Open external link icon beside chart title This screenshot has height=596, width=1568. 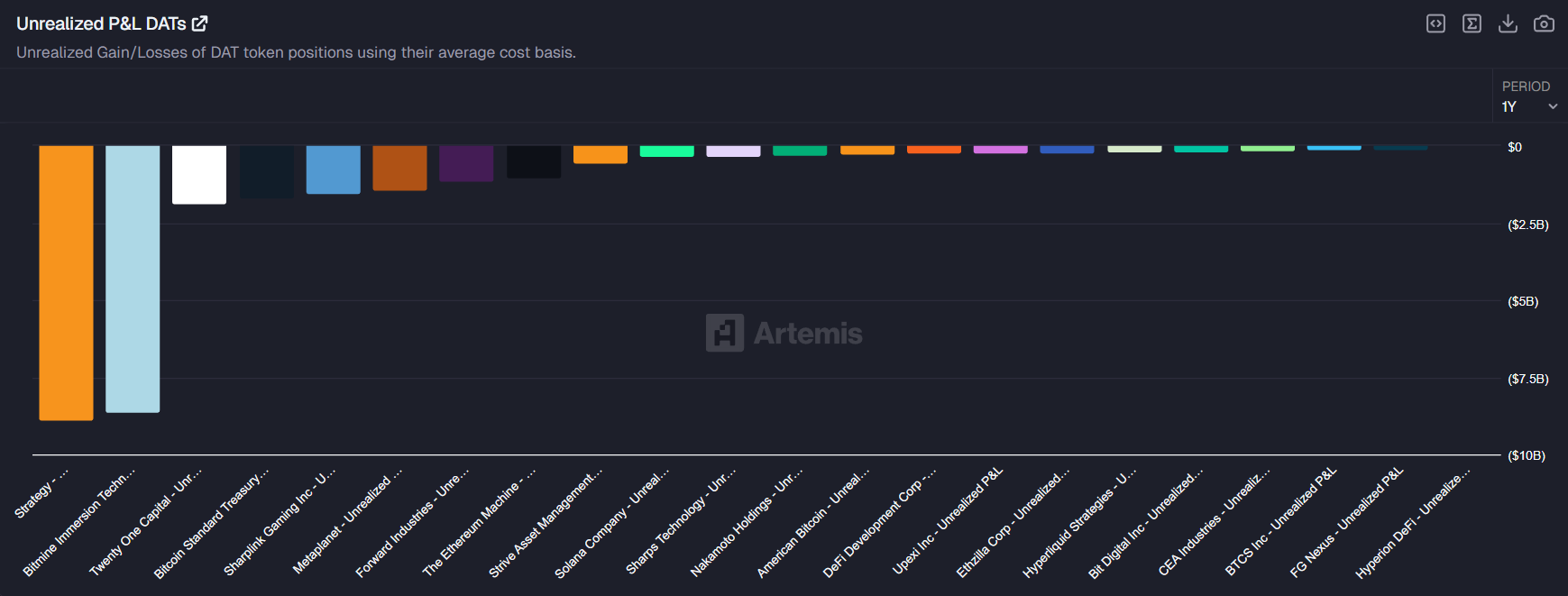200,23
